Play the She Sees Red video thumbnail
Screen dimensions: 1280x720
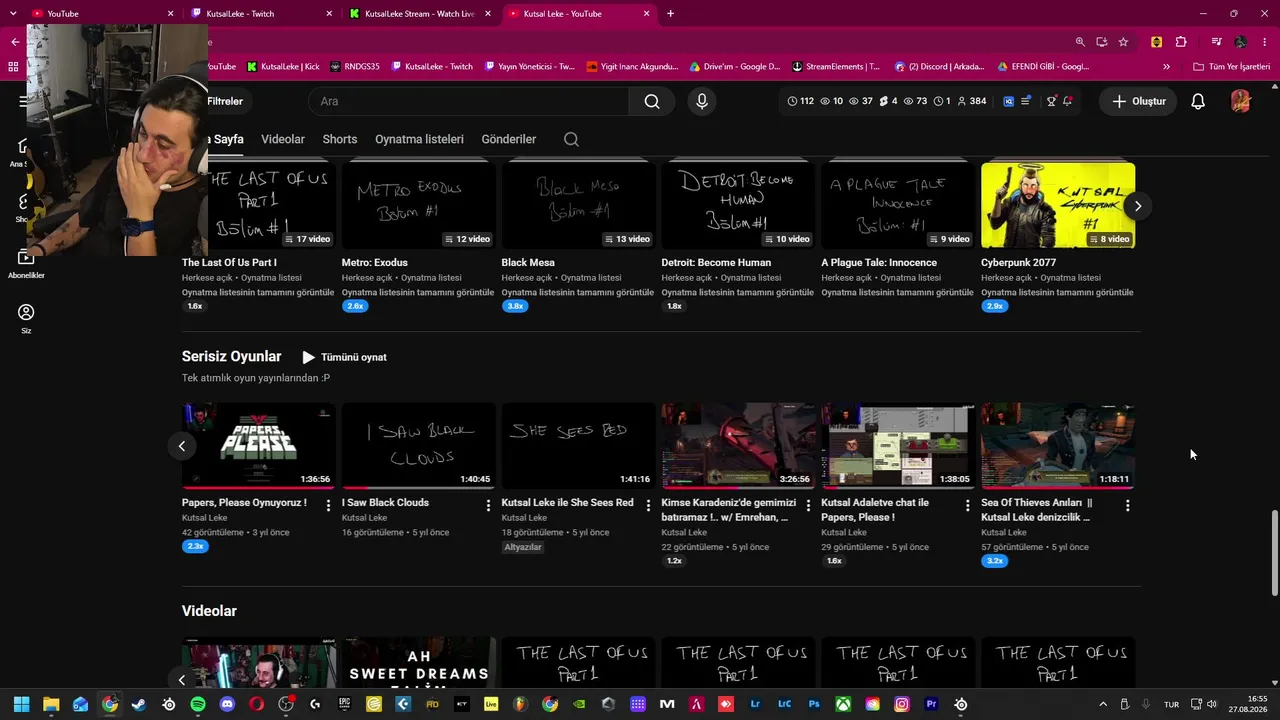579,446
